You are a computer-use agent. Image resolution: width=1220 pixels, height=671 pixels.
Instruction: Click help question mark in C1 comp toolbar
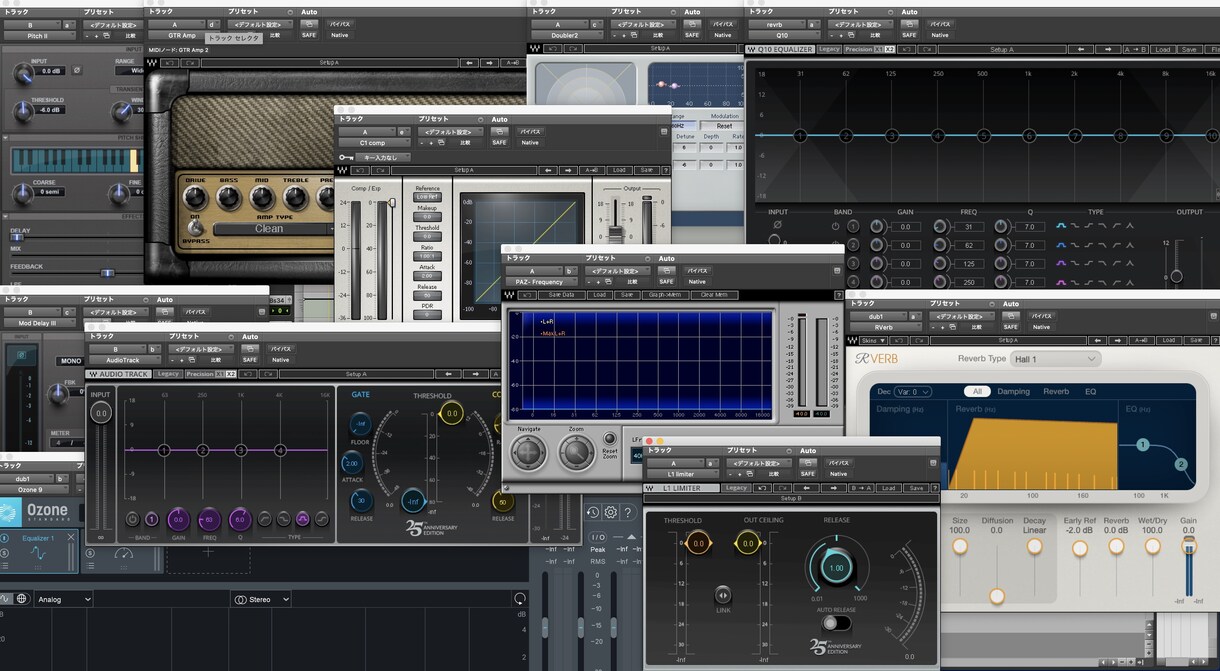click(x=666, y=170)
